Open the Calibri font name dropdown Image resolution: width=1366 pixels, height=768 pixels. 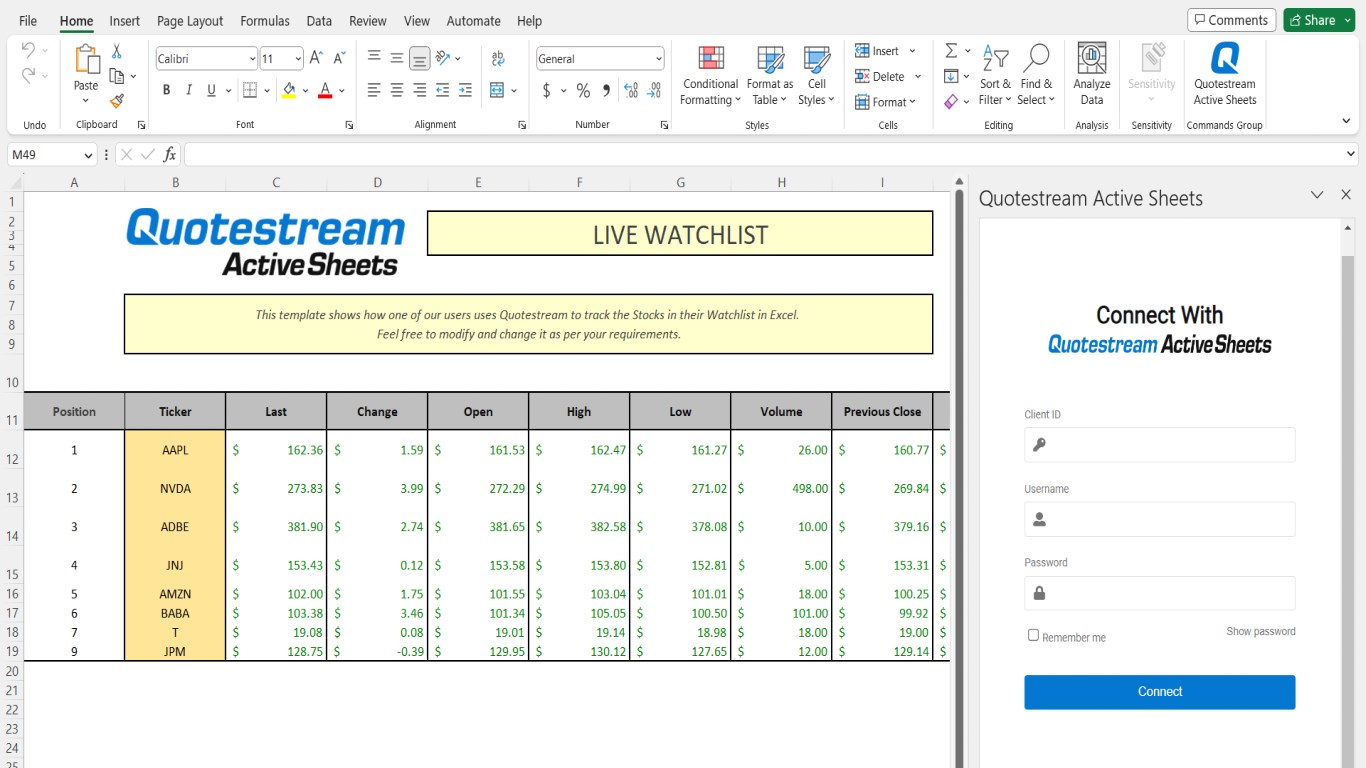[252, 59]
